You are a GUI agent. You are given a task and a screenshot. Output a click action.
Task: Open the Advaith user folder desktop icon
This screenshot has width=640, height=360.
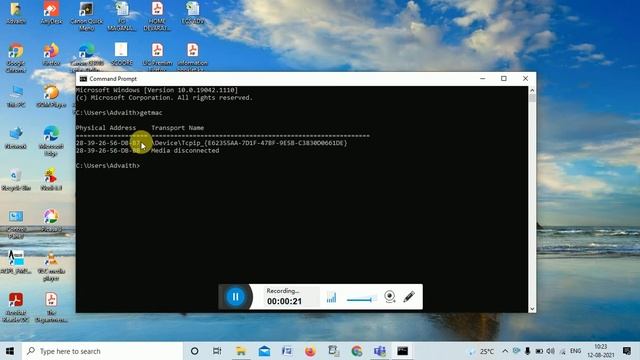pyautogui.click(x=16, y=13)
